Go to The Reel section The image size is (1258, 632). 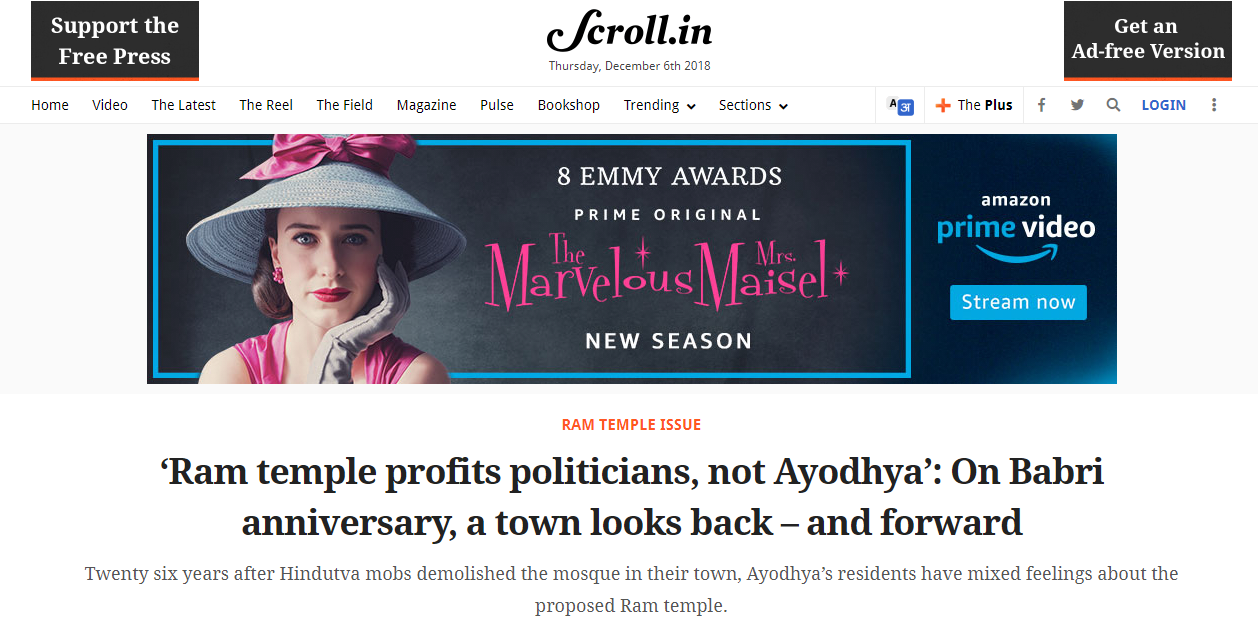[266, 105]
